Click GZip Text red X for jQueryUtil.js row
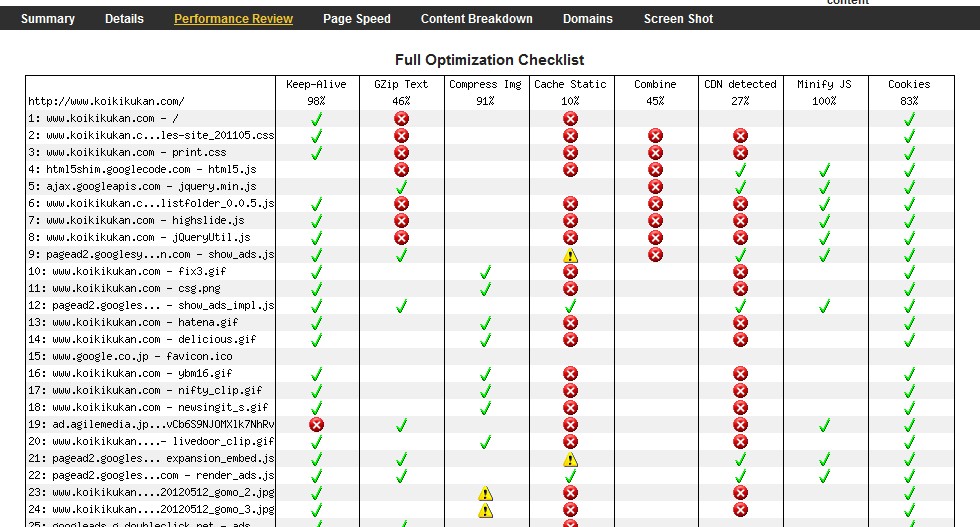Viewport: 980px width, 527px height. click(x=401, y=238)
